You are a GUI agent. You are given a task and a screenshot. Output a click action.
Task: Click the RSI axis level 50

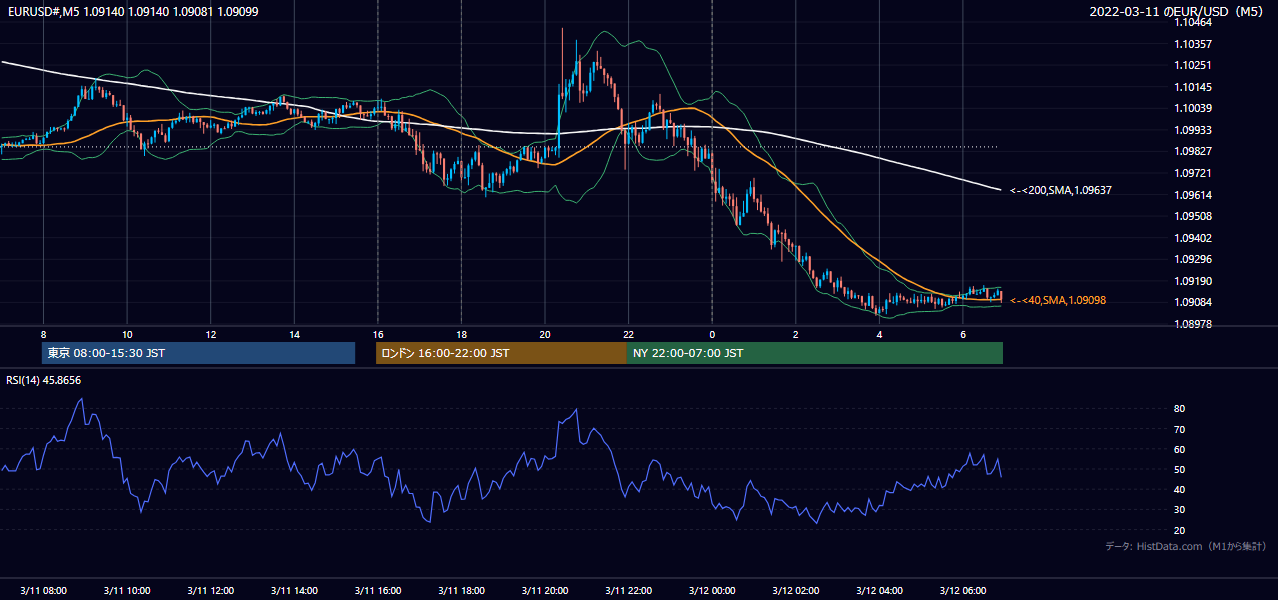1180,469
